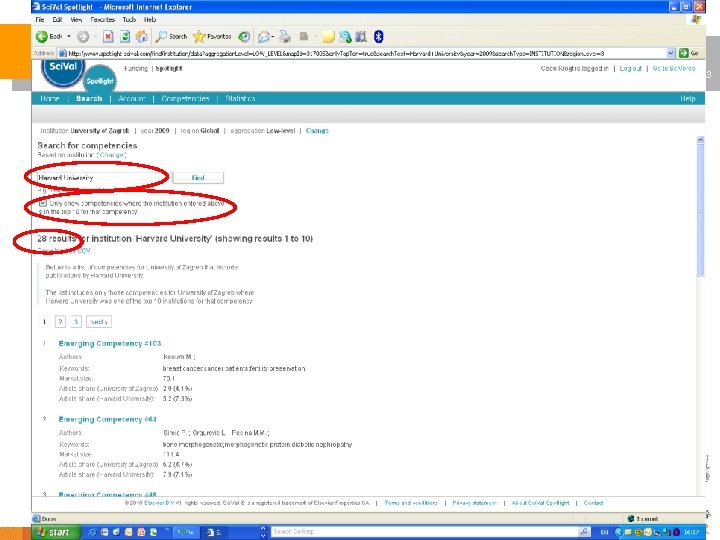Open the Research books icon
This screenshot has height=540, width=720.
(x=361, y=37)
